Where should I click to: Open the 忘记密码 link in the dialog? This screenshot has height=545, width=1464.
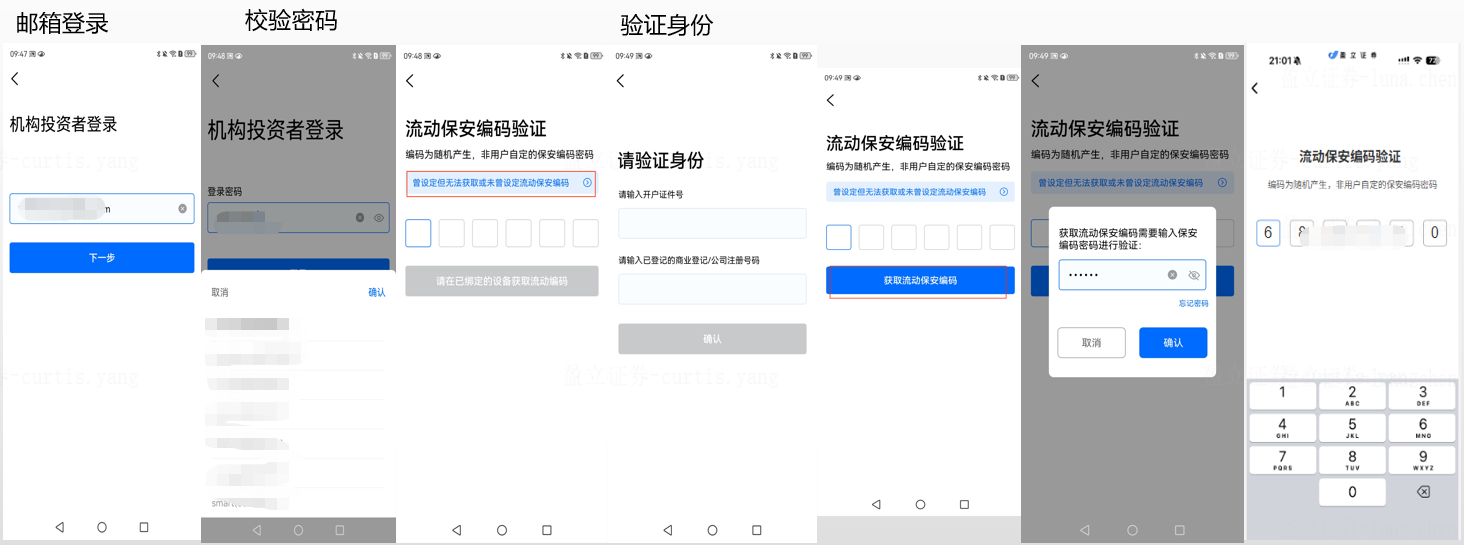[x=1192, y=303]
